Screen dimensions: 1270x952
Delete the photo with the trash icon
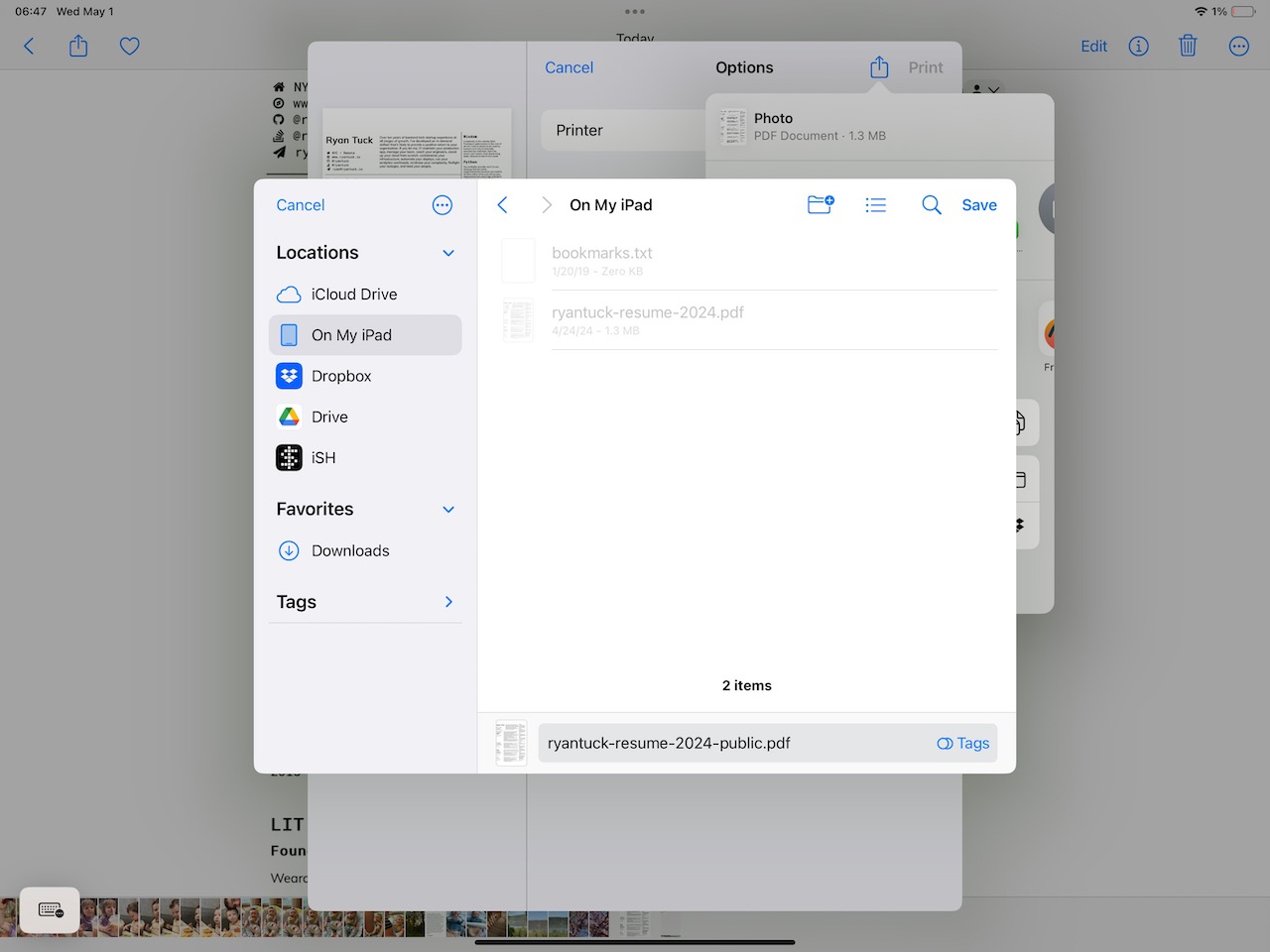[1188, 47]
